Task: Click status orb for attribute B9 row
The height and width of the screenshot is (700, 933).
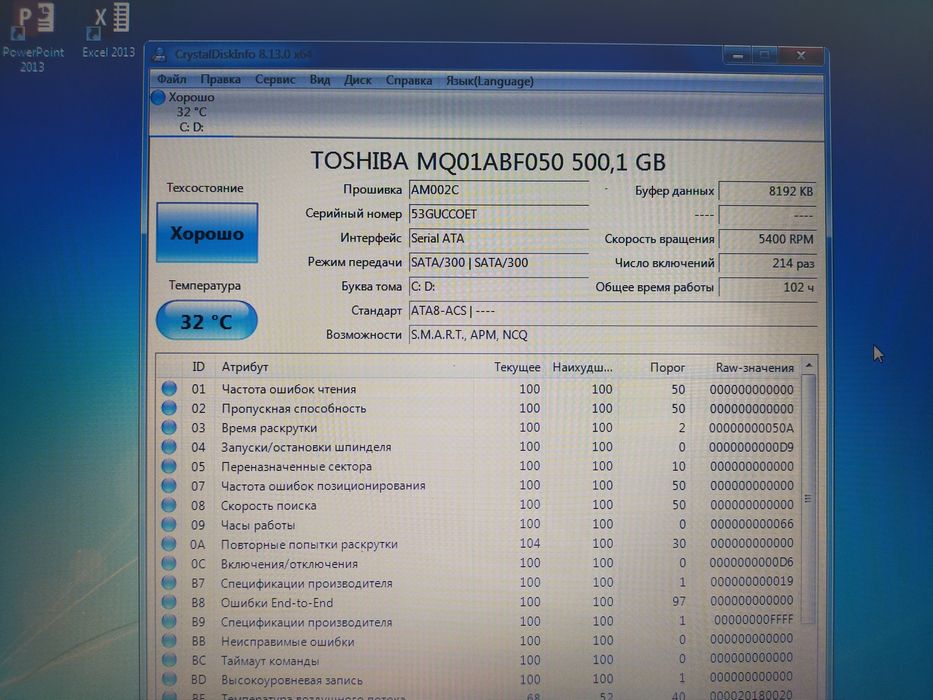Action: pyautogui.click(x=169, y=621)
